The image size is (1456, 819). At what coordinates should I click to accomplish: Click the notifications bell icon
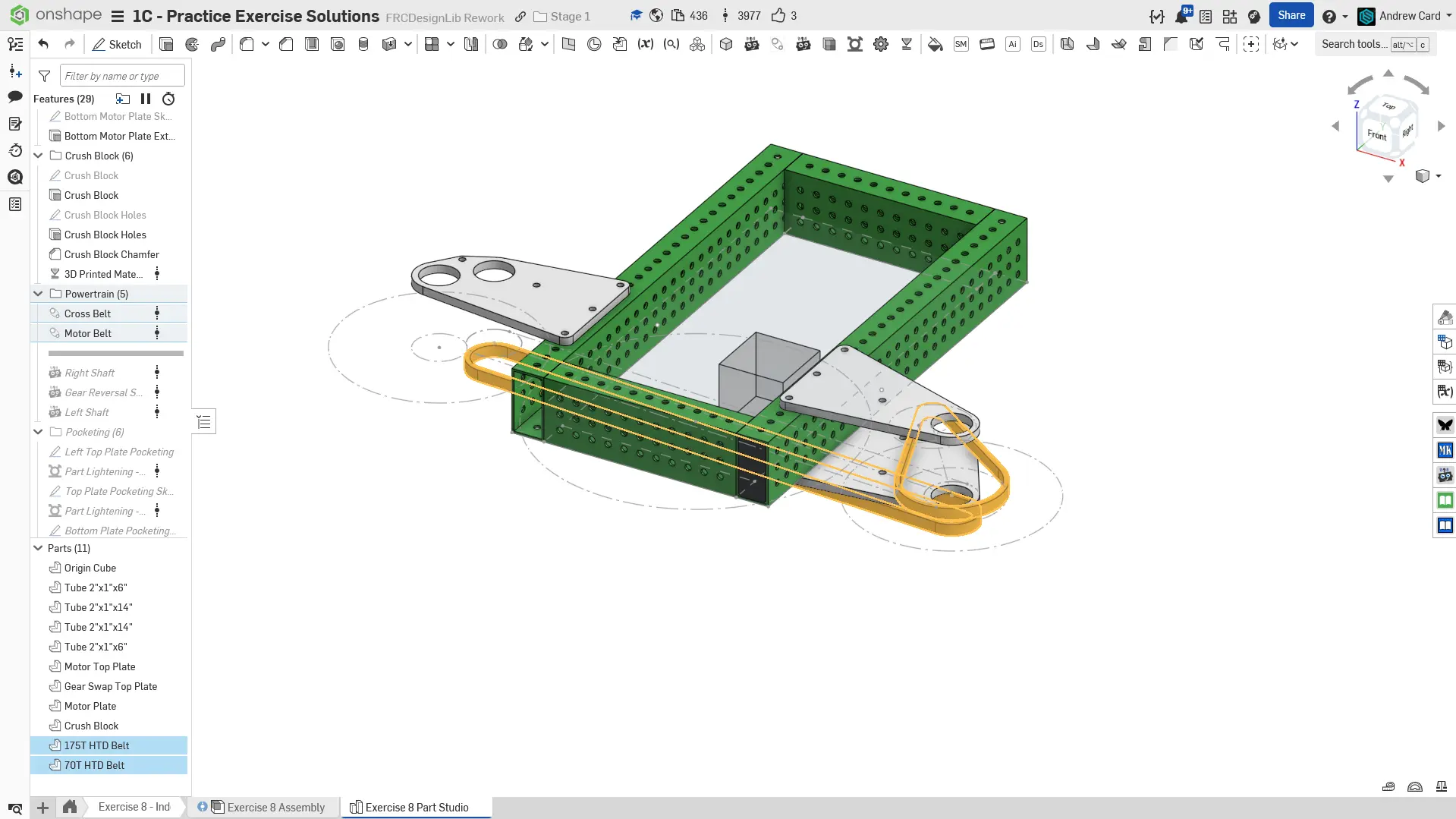[x=1181, y=16]
